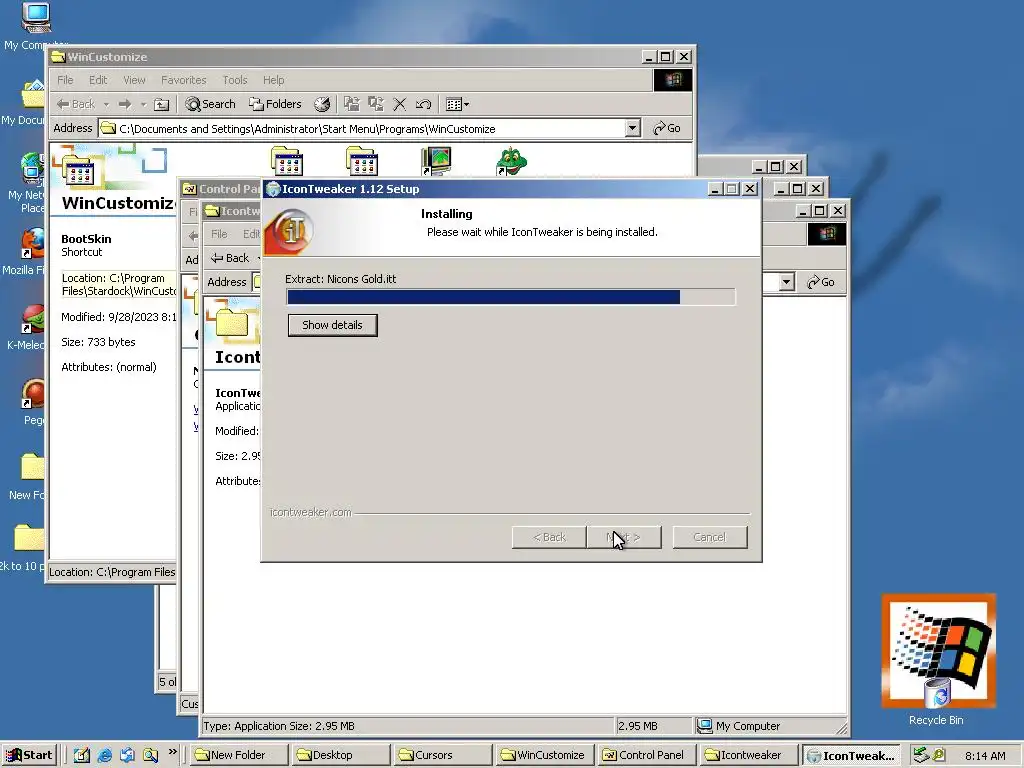The height and width of the screenshot is (768, 1024).
Task: Click the Cancel button in IconTweaker Setup
Action: [710, 537]
